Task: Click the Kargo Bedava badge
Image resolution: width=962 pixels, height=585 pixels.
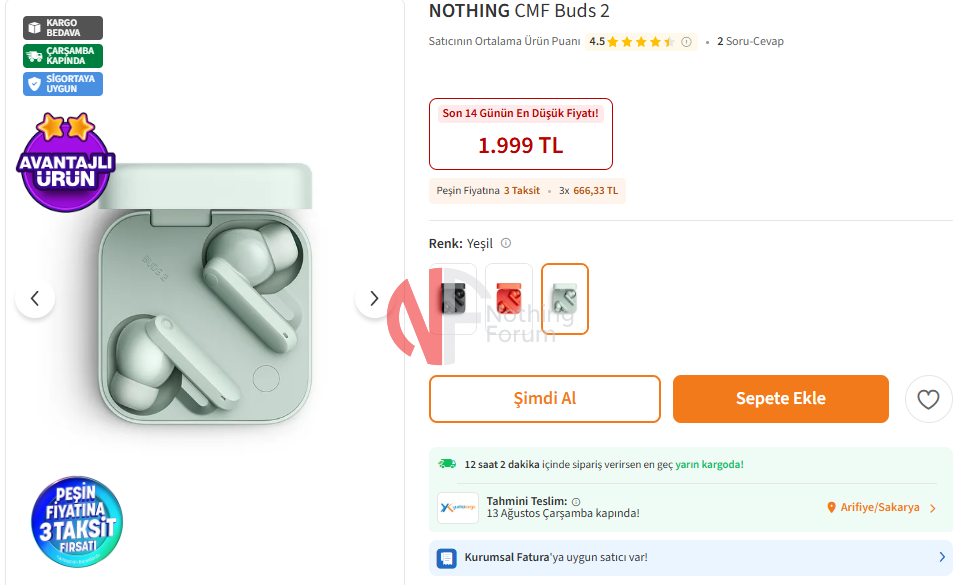Action: [62, 28]
